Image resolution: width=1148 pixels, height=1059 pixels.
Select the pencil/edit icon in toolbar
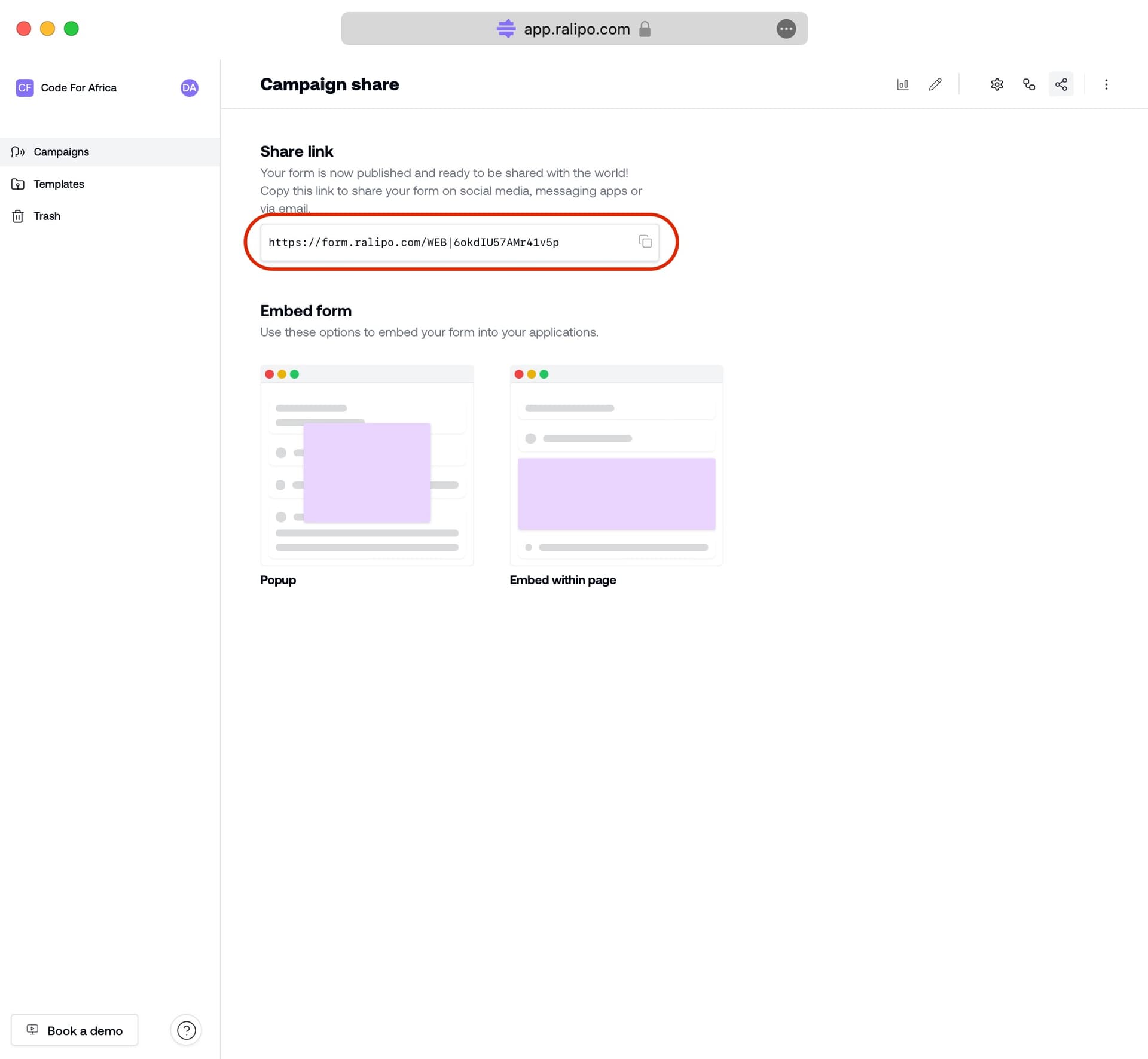935,85
